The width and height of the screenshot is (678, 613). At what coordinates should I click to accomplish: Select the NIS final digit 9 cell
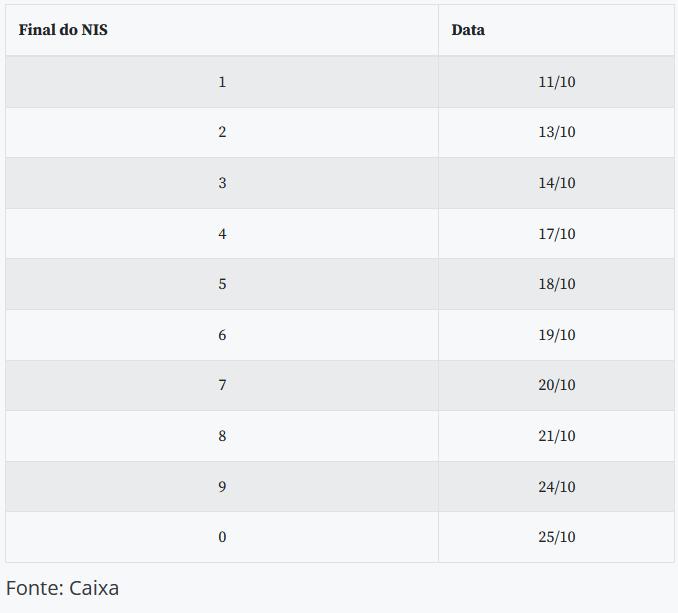click(222, 487)
